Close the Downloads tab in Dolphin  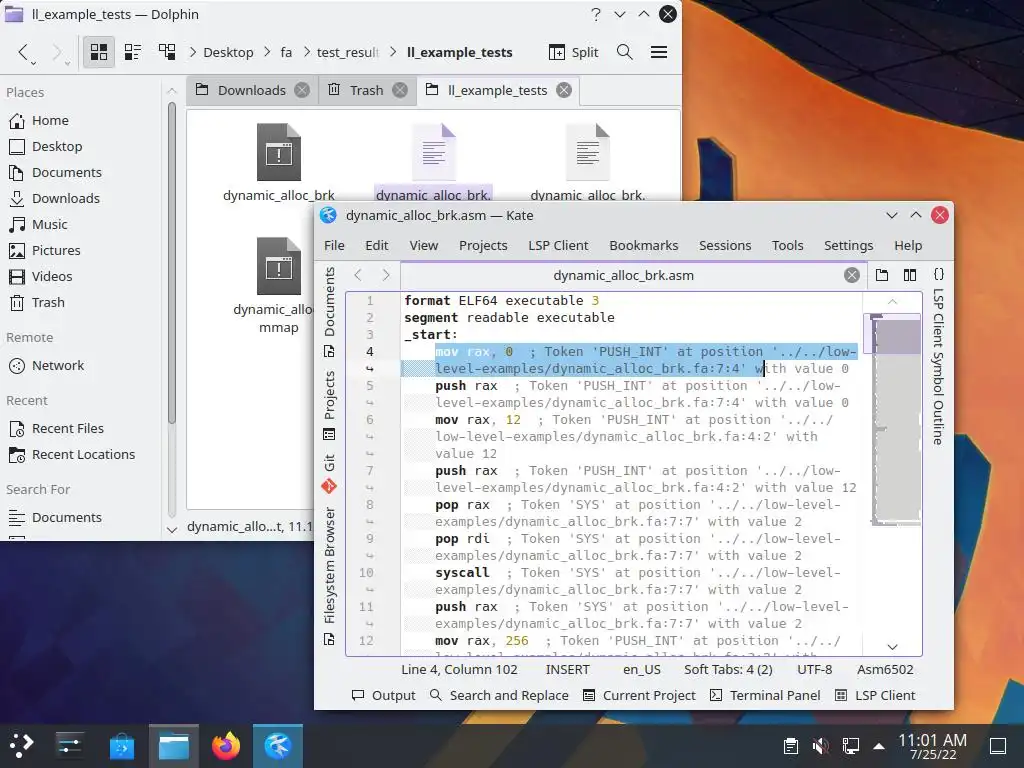[x=302, y=90]
